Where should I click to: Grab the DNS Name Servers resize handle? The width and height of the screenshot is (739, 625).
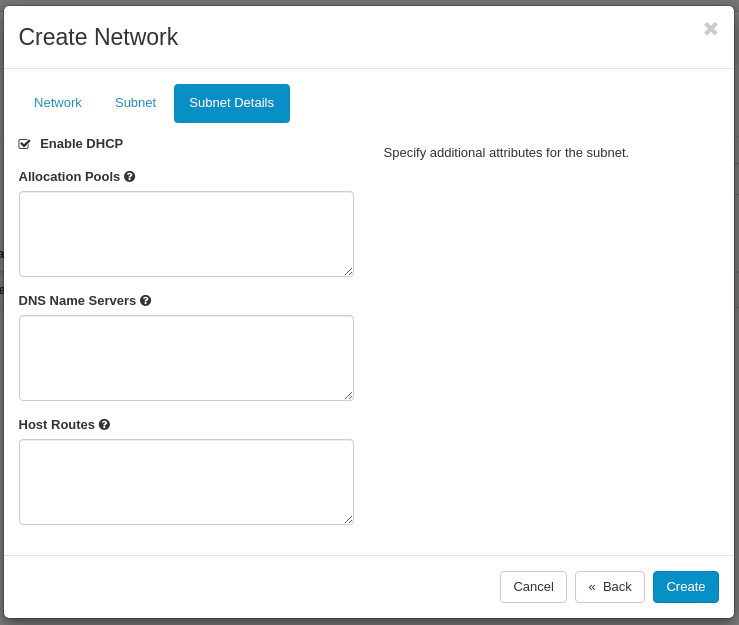click(x=349, y=395)
